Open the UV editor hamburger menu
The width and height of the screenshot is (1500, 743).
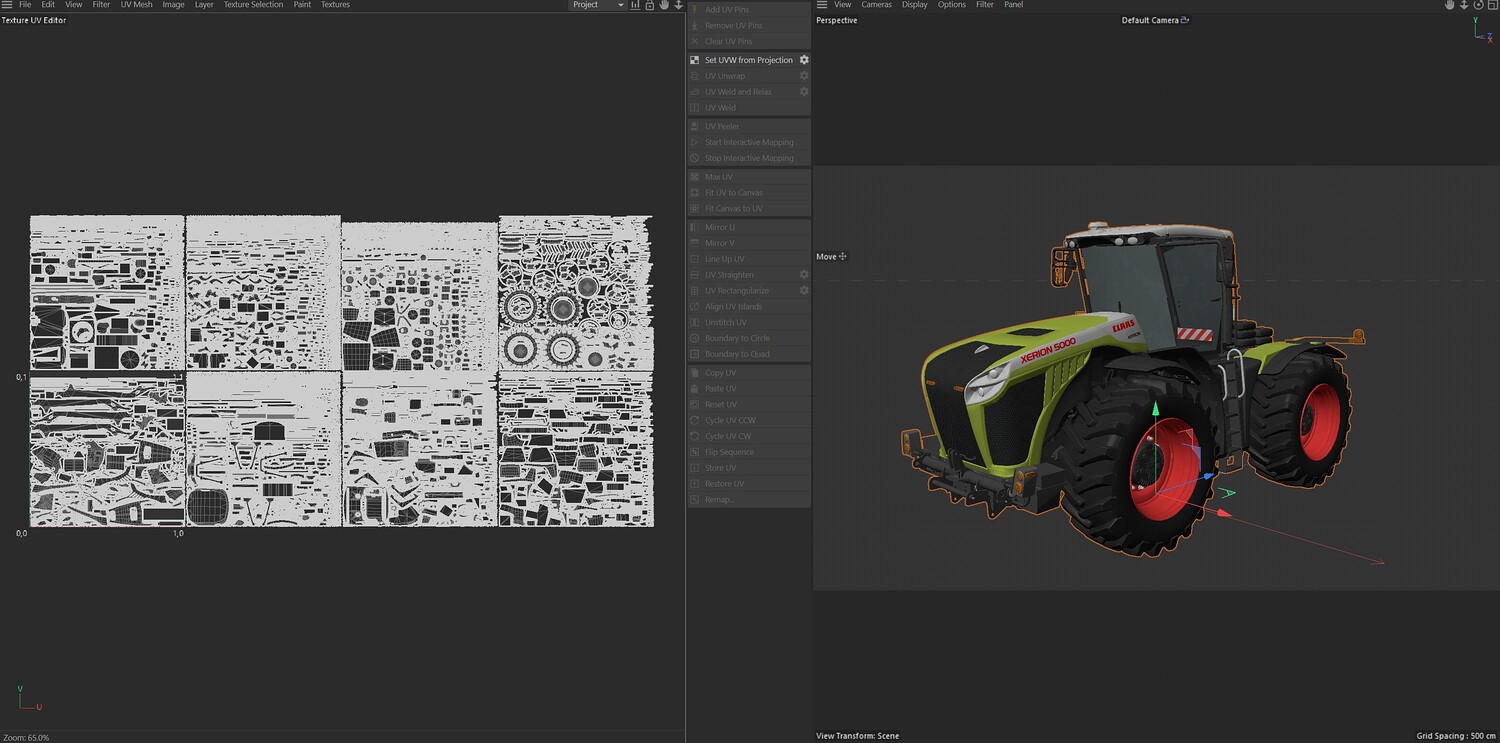pyautogui.click(x=6, y=5)
